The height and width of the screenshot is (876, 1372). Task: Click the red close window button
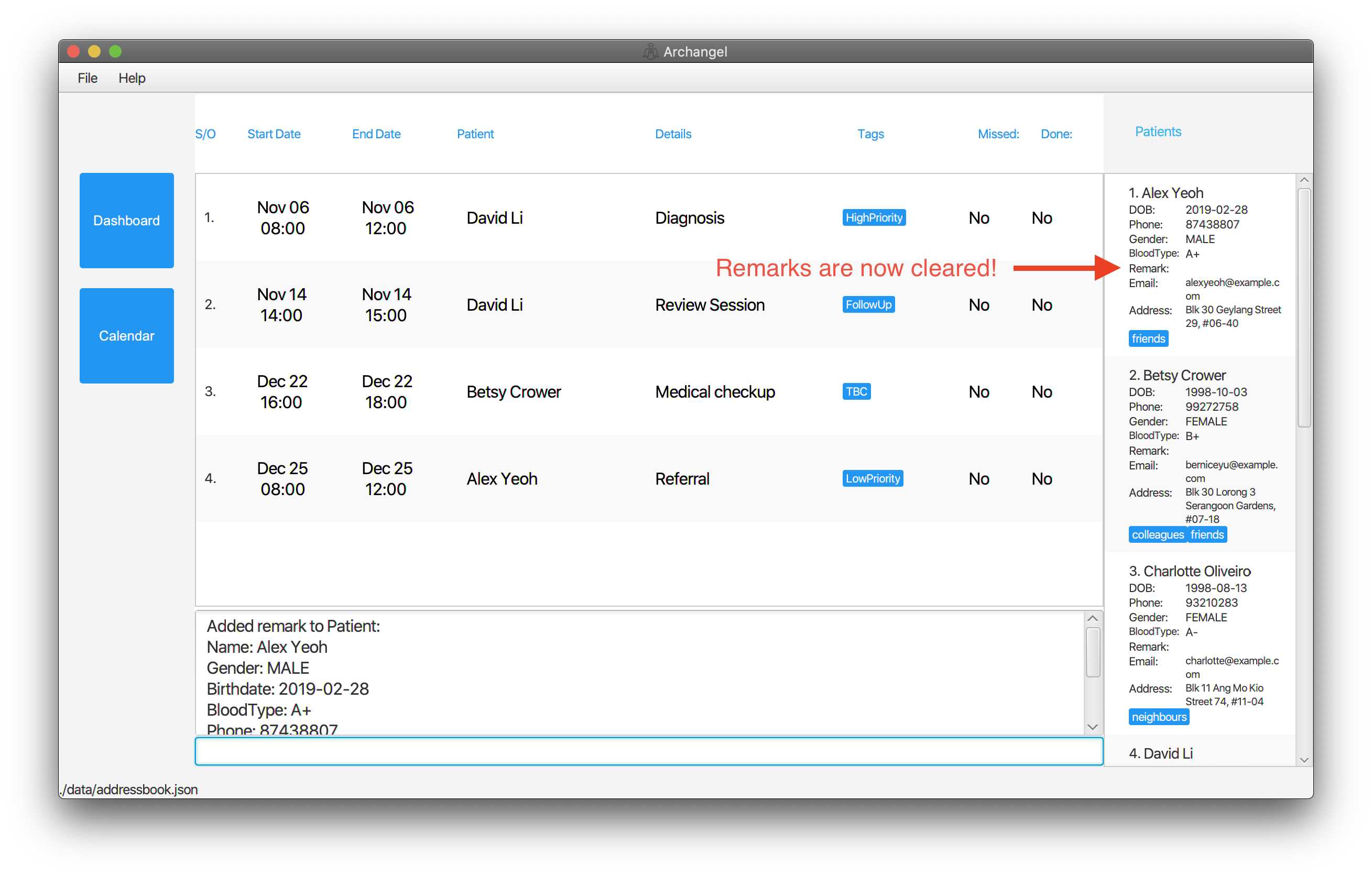(x=73, y=51)
